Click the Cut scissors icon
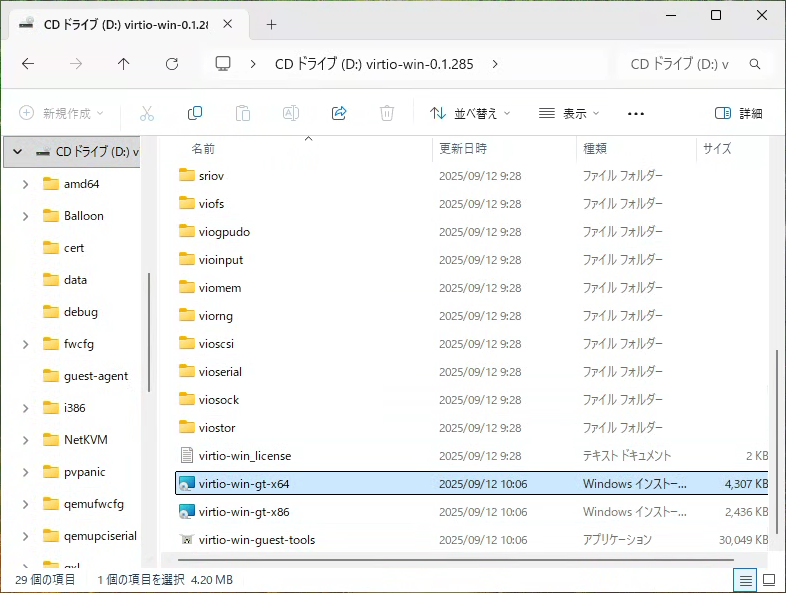786x593 pixels. tap(147, 113)
